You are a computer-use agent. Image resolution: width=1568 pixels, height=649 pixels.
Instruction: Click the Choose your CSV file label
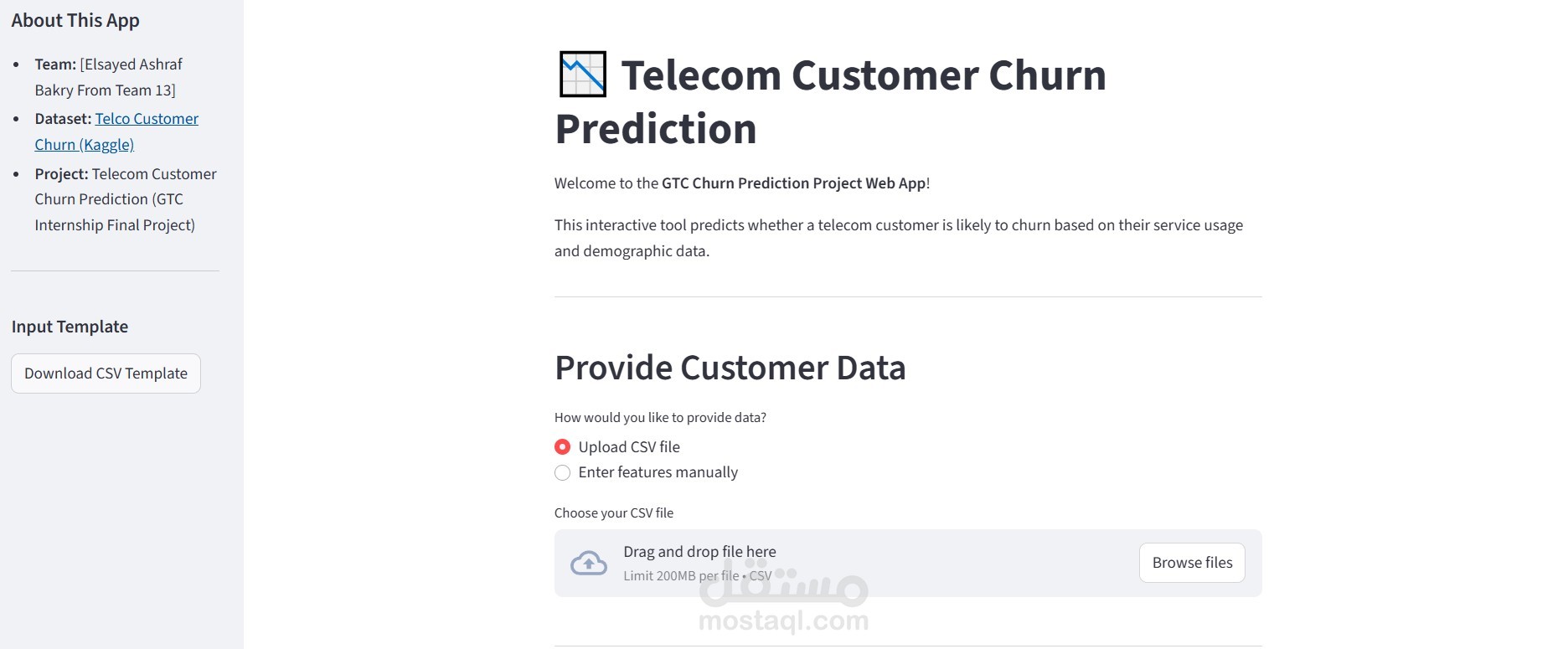click(x=613, y=513)
